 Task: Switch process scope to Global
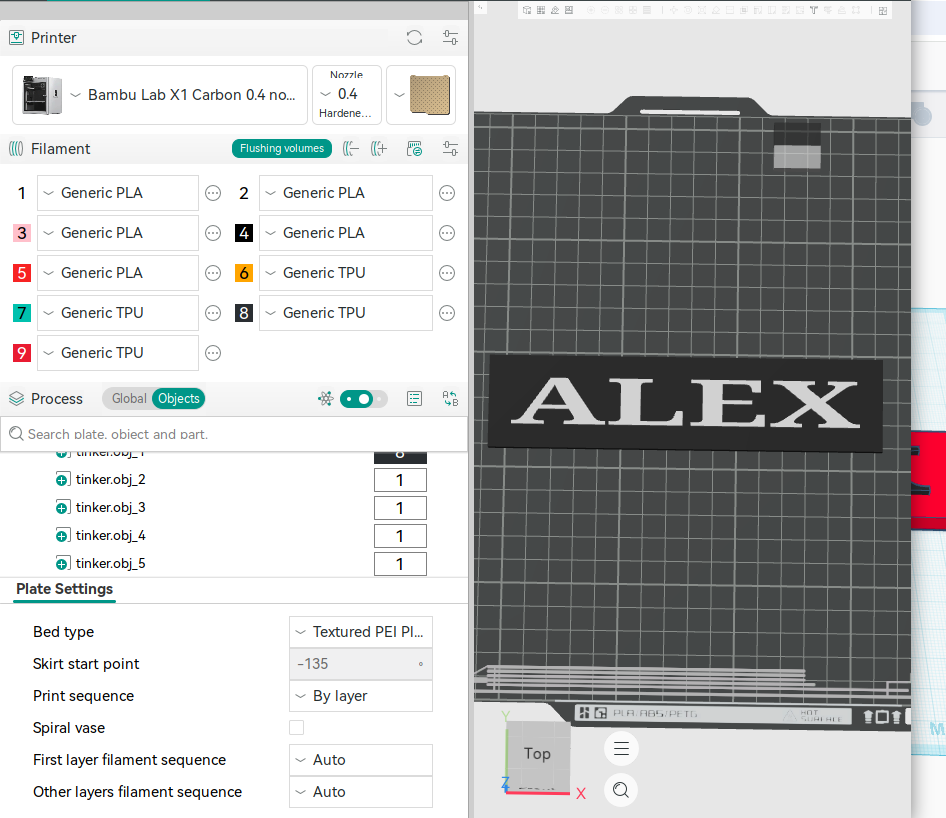point(129,399)
